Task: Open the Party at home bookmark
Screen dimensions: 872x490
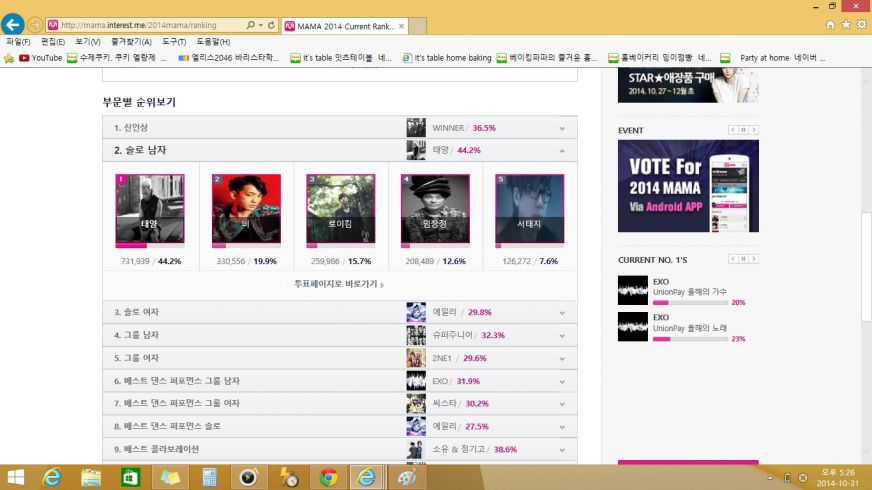Action: [773, 58]
